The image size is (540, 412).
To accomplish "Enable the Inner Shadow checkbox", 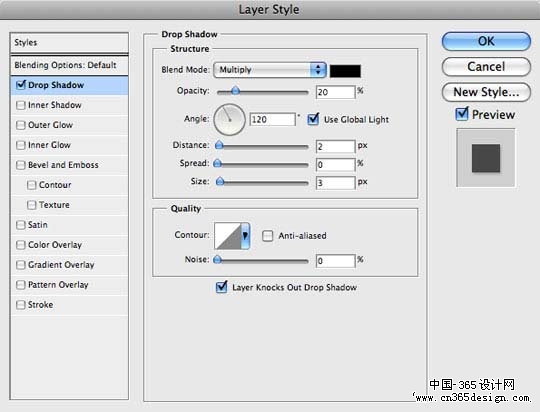I will (x=21, y=105).
